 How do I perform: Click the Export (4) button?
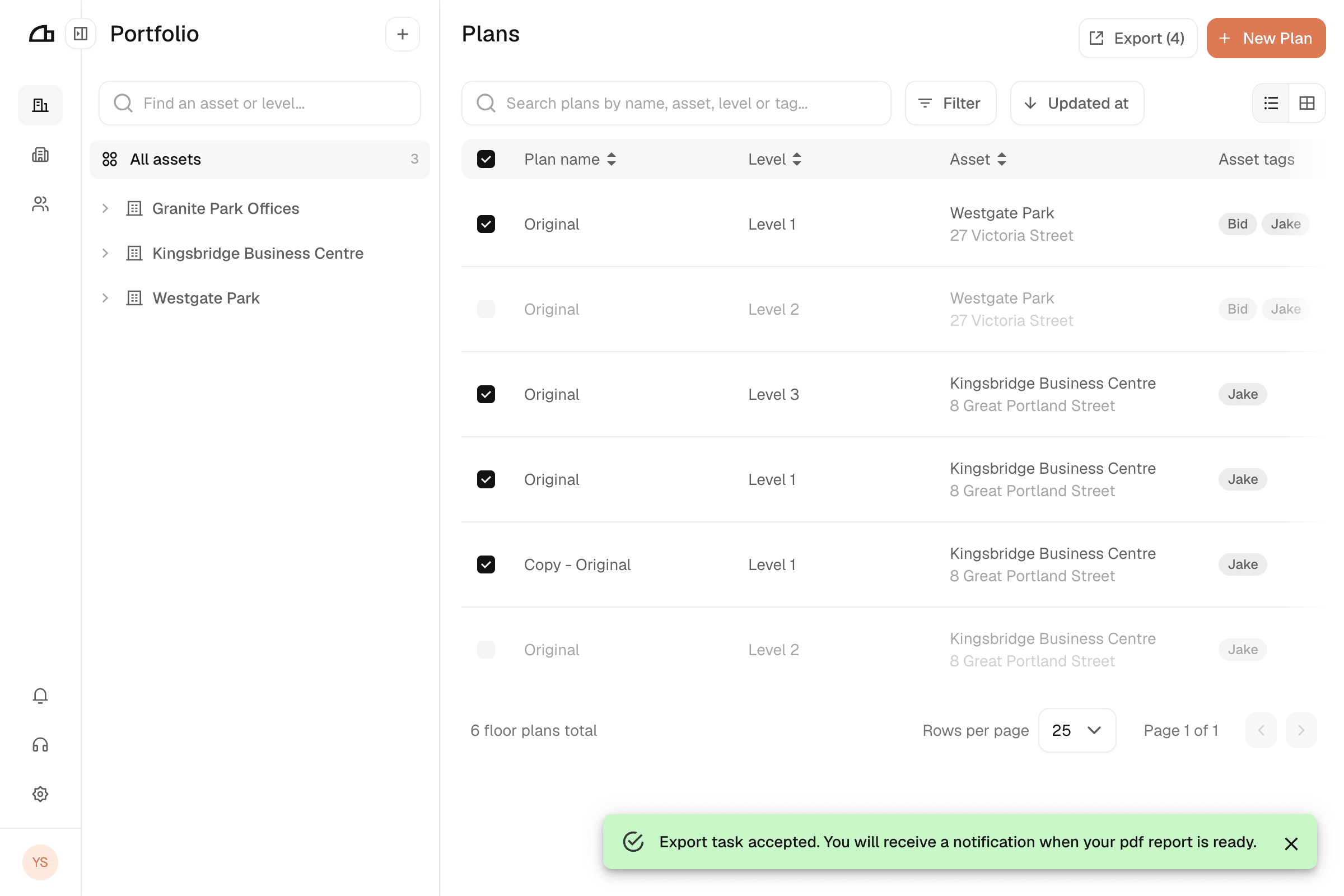[x=1138, y=38]
